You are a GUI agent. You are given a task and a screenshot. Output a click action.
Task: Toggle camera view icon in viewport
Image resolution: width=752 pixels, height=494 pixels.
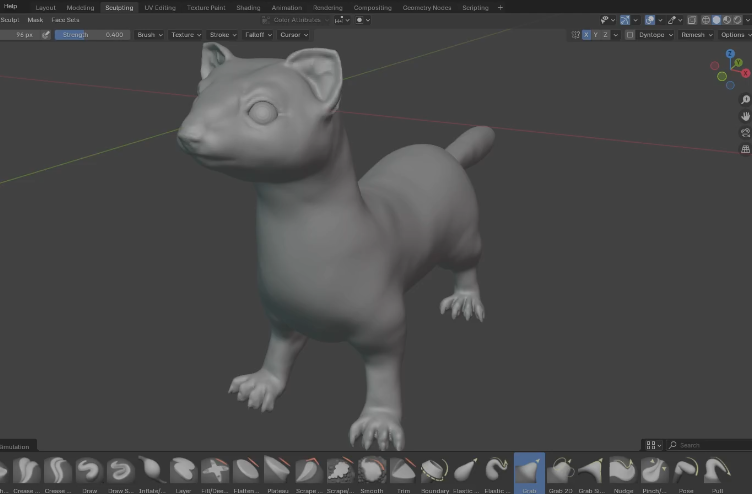tap(745, 133)
